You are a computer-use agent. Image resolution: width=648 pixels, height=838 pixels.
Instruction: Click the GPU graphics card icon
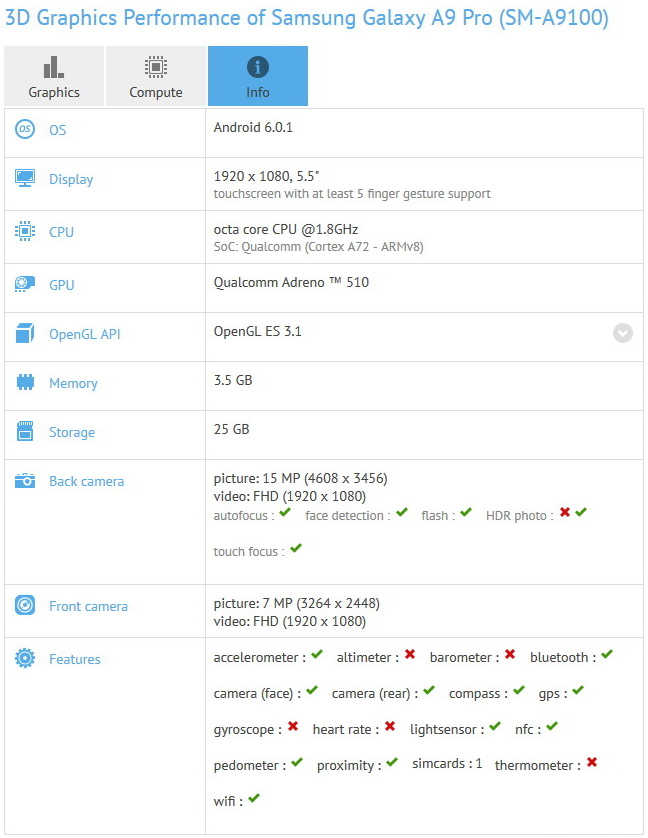(25, 285)
